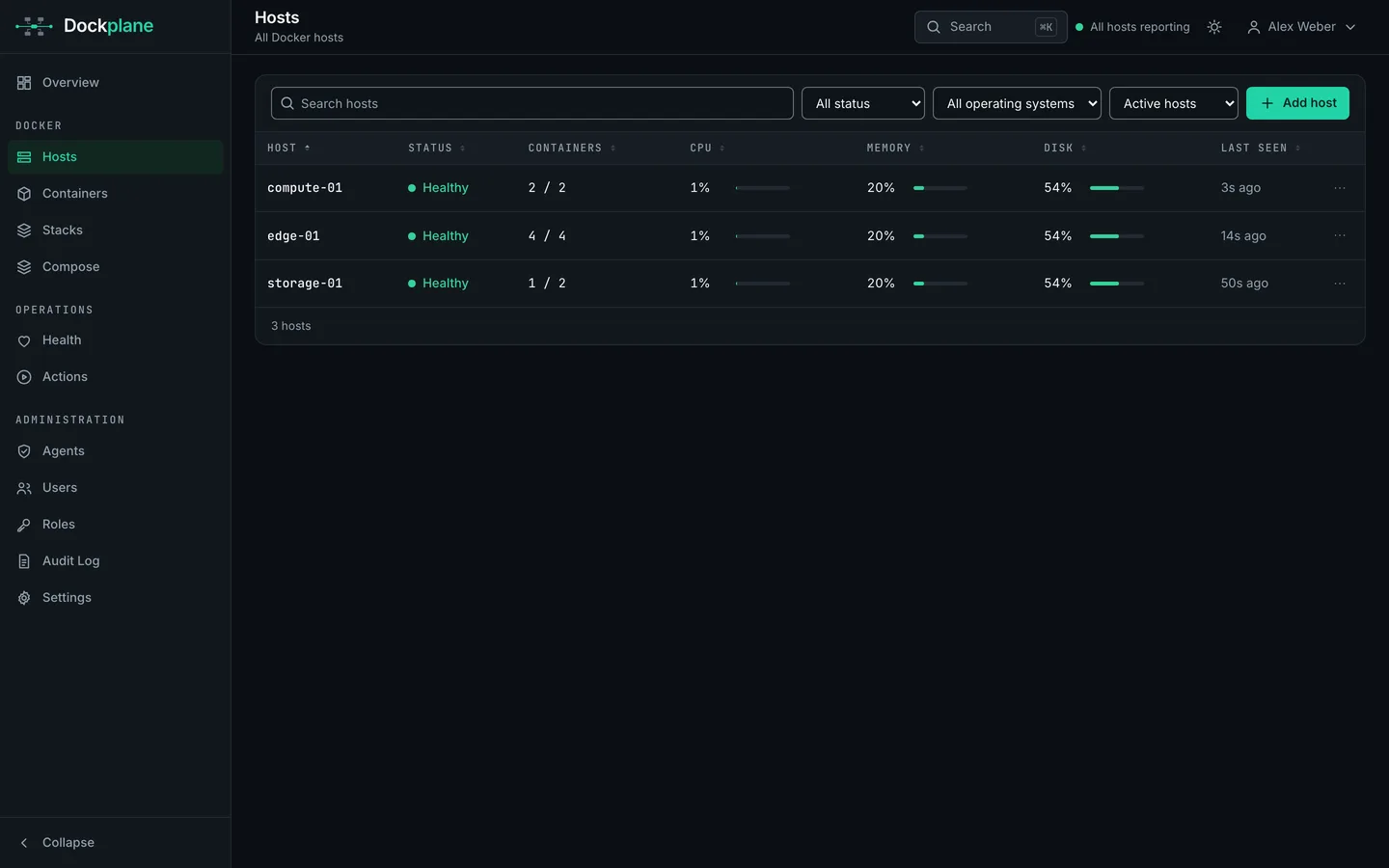
Task: Go to Containers in the sidebar
Action: point(116,194)
